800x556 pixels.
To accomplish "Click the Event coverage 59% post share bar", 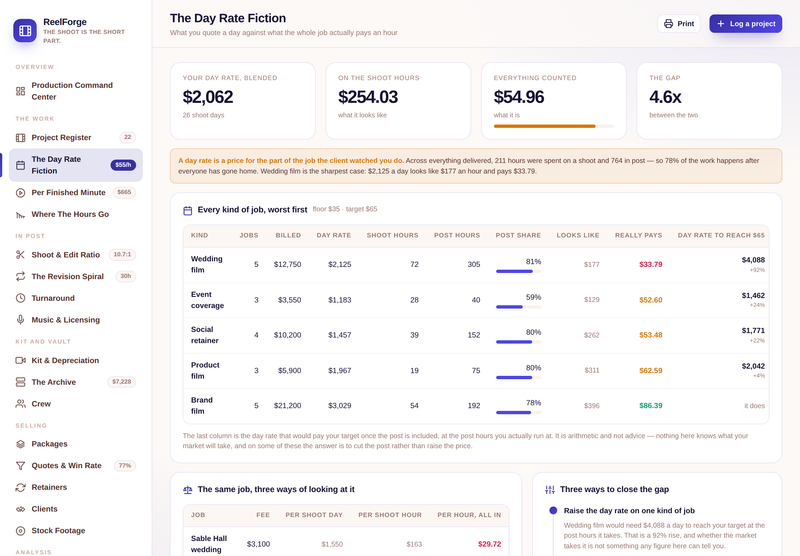I will 518,307.
